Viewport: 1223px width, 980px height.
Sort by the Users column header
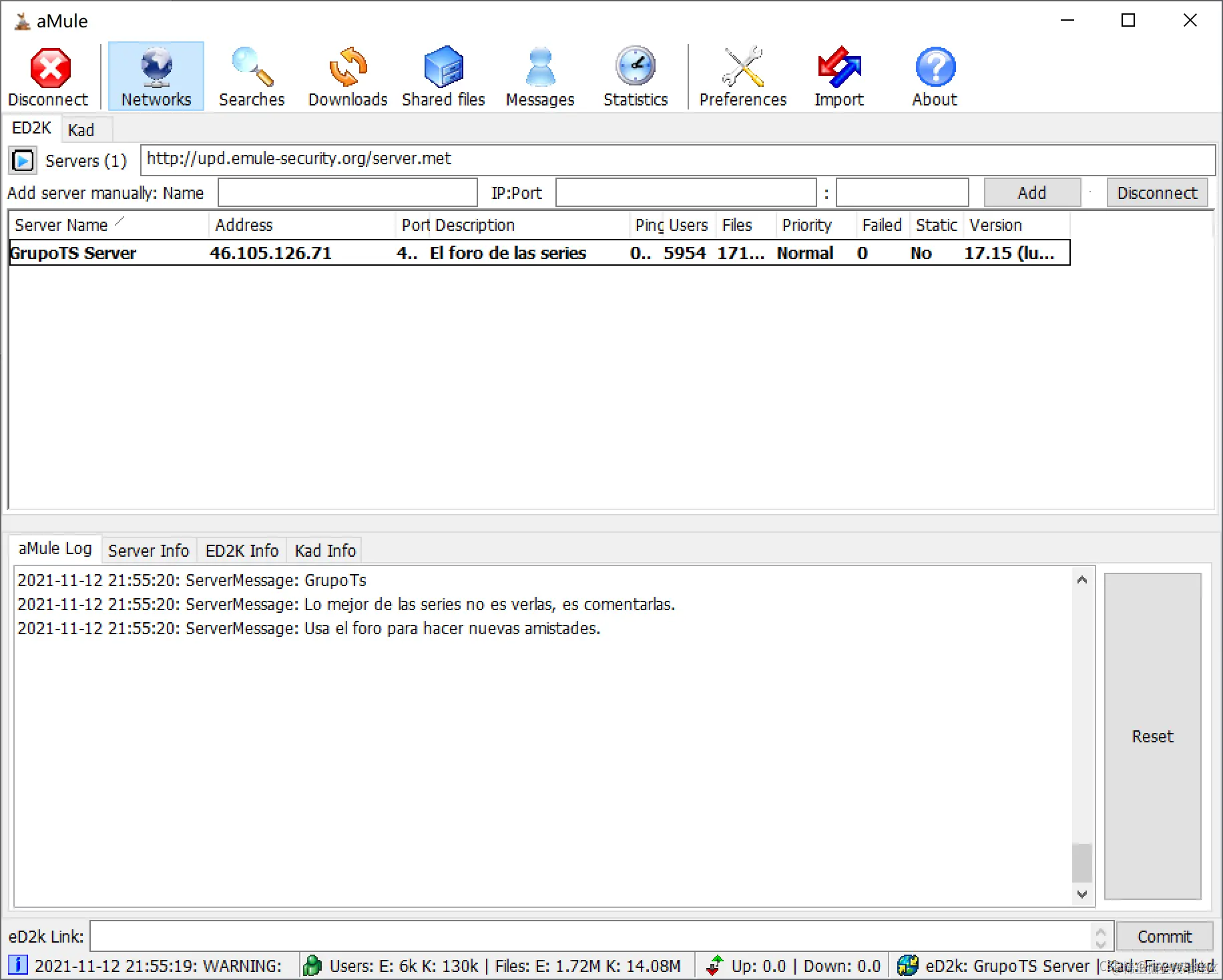click(689, 226)
